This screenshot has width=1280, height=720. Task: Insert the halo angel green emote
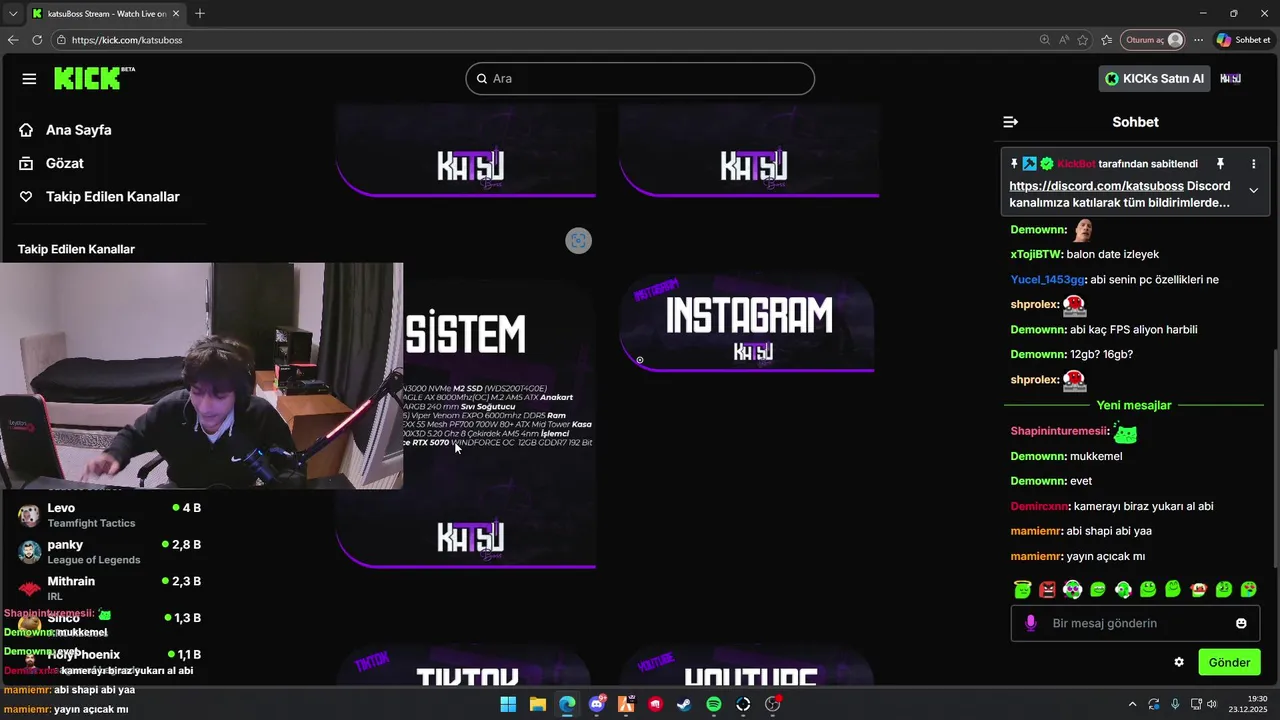(1022, 589)
